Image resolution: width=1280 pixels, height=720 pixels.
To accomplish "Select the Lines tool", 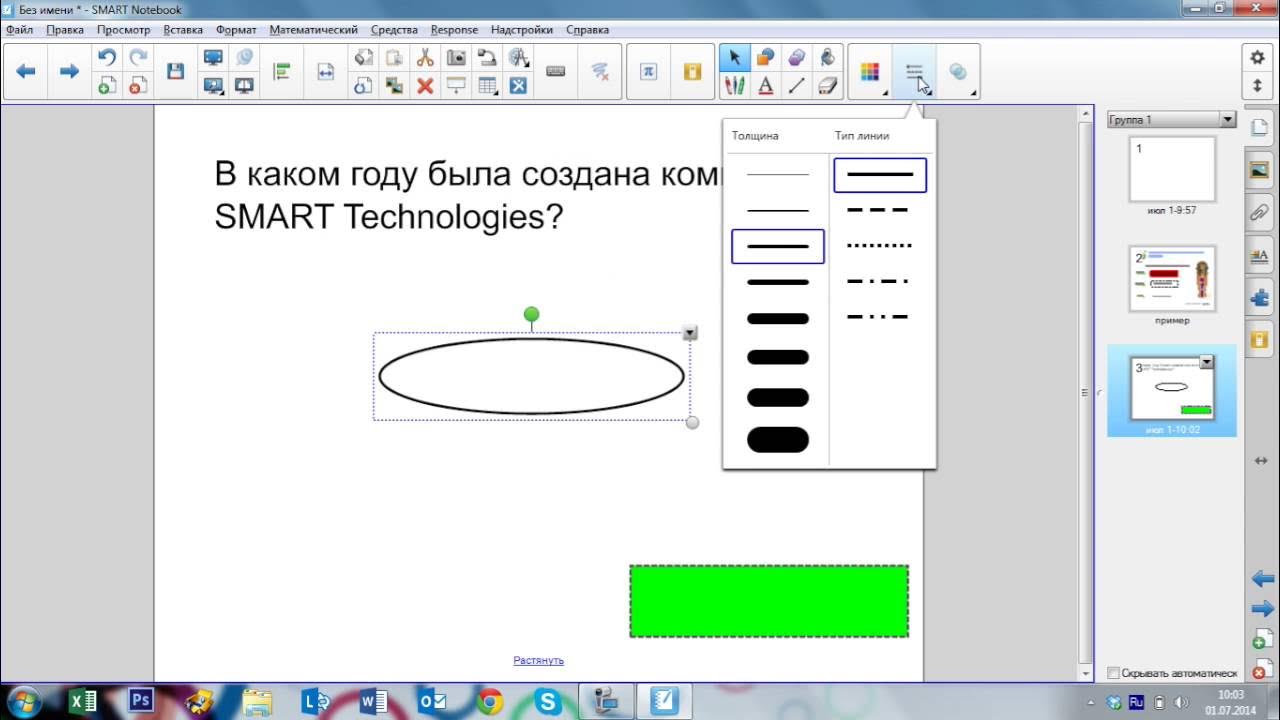I will coord(797,86).
